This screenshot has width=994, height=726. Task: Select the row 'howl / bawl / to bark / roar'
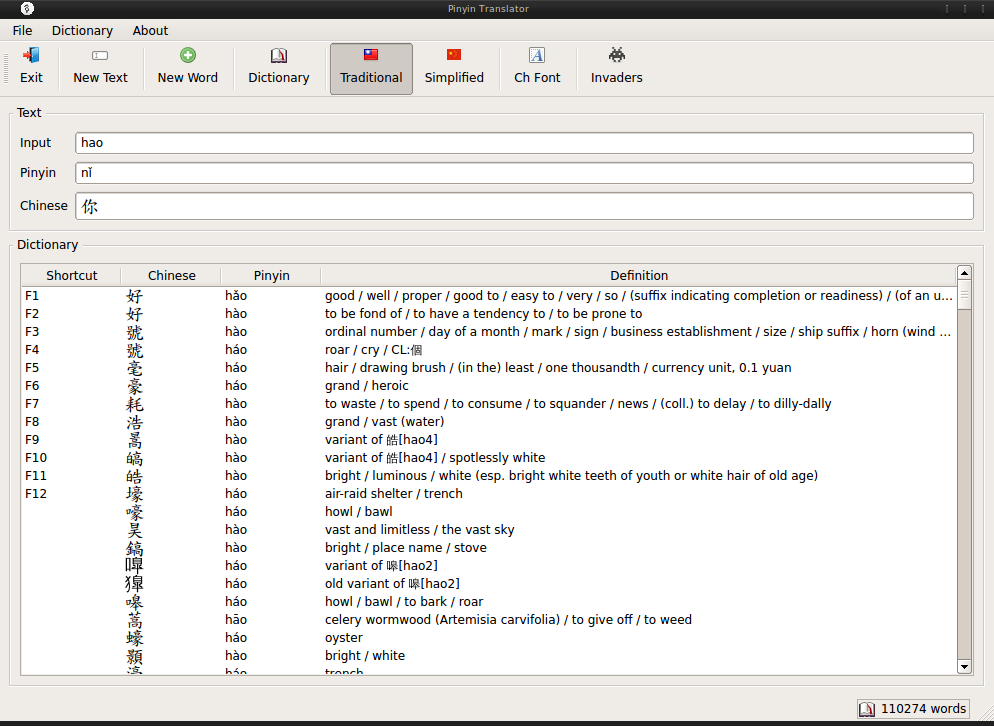pyautogui.click(x=489, y=601)
